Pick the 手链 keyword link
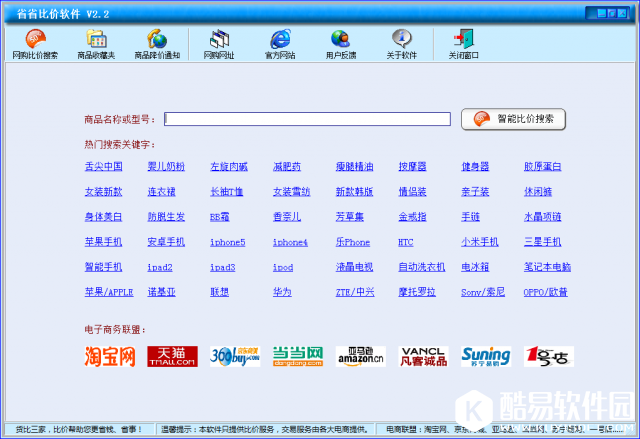 tap(471, 217)
